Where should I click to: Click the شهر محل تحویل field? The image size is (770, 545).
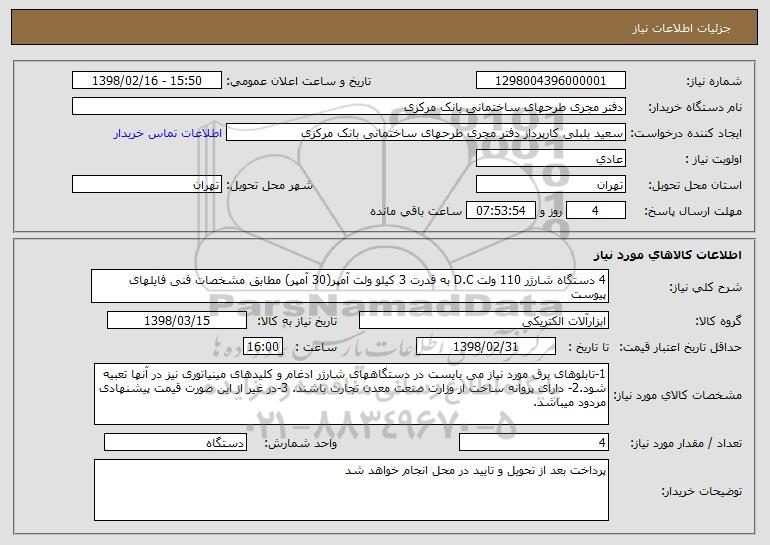pos(147,185)
